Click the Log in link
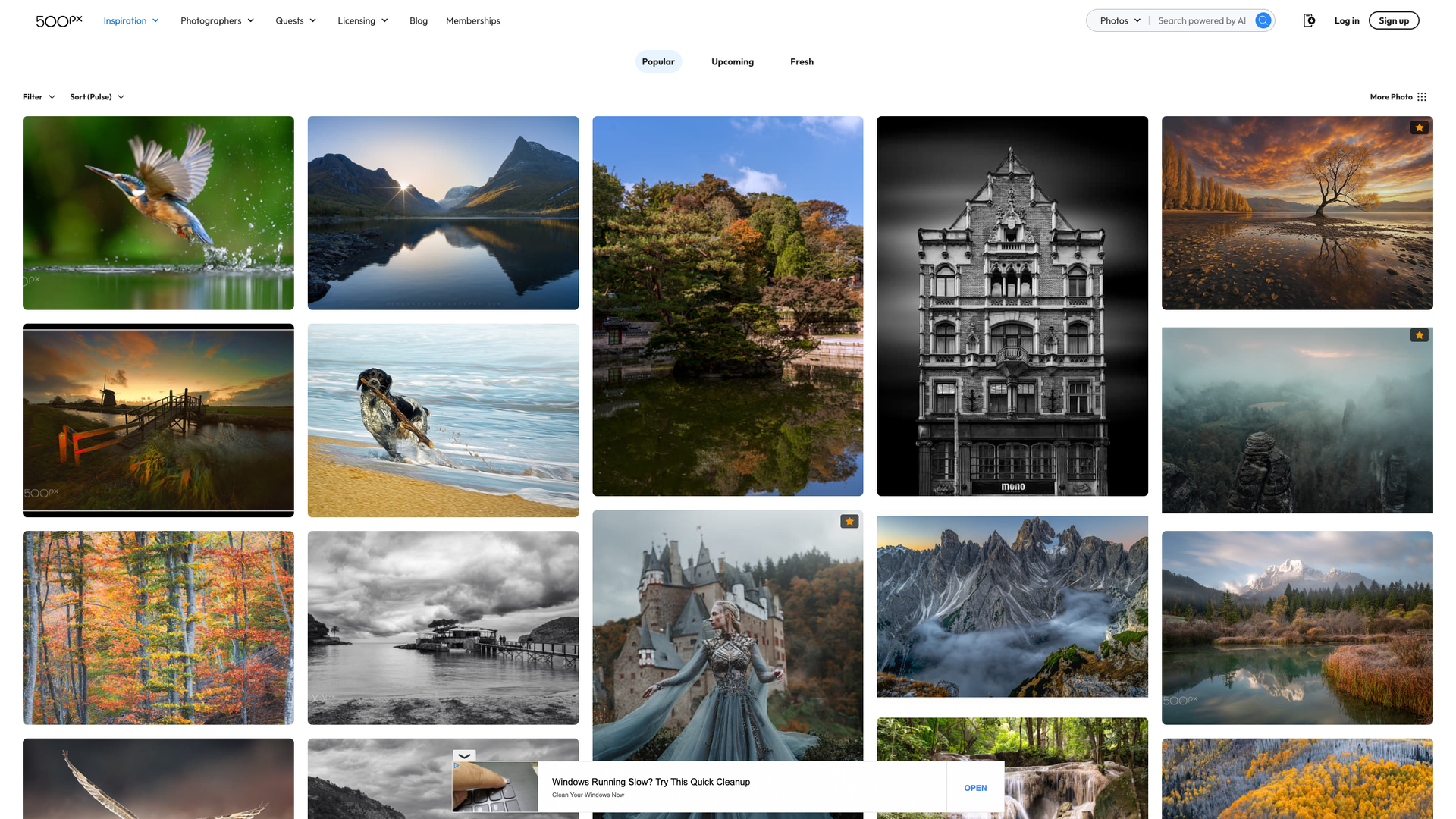This screenshot has height=819, width=1456. point(1347,20)
